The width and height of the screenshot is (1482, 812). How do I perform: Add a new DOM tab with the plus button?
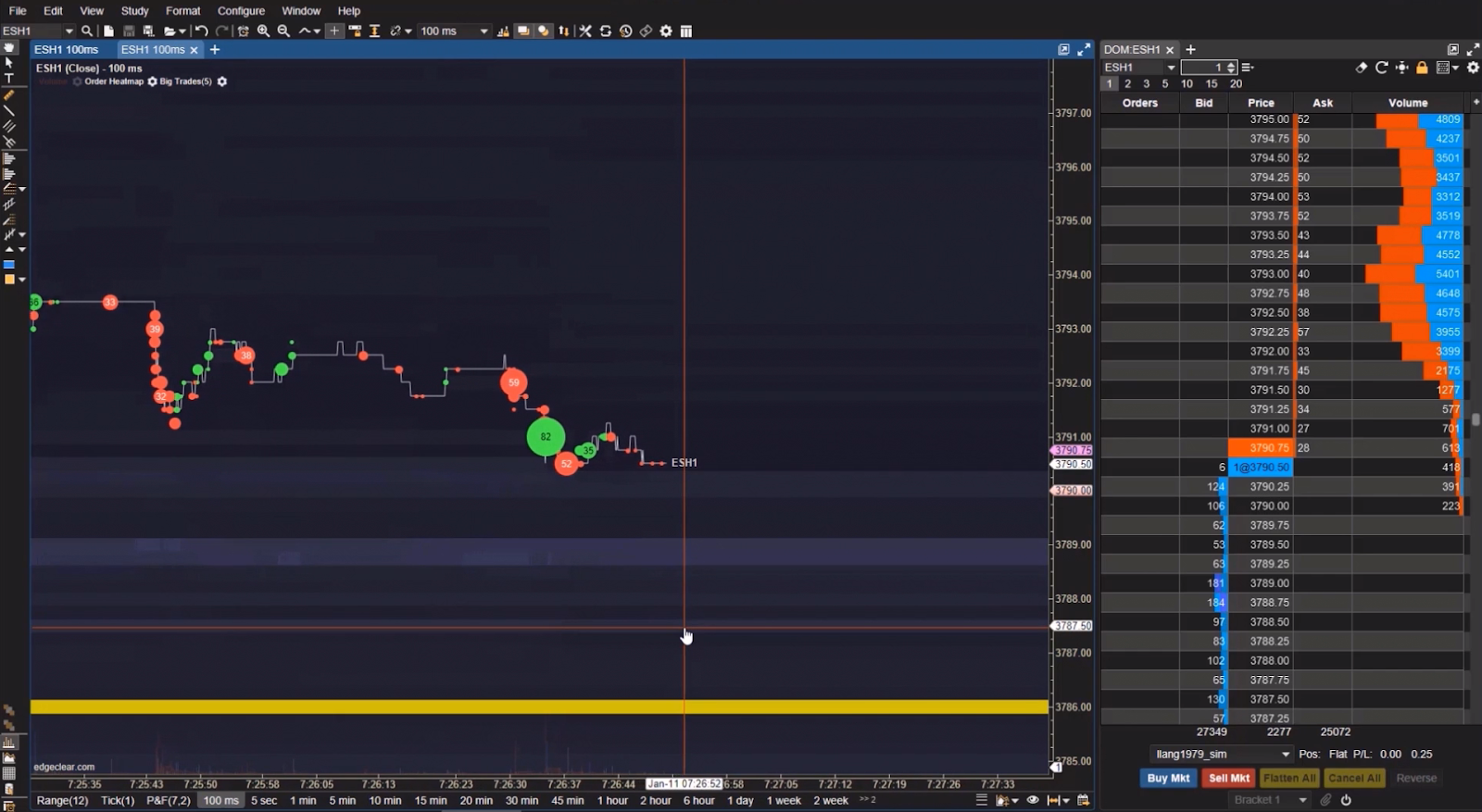pyautogui.click(x=1191, y=49)
